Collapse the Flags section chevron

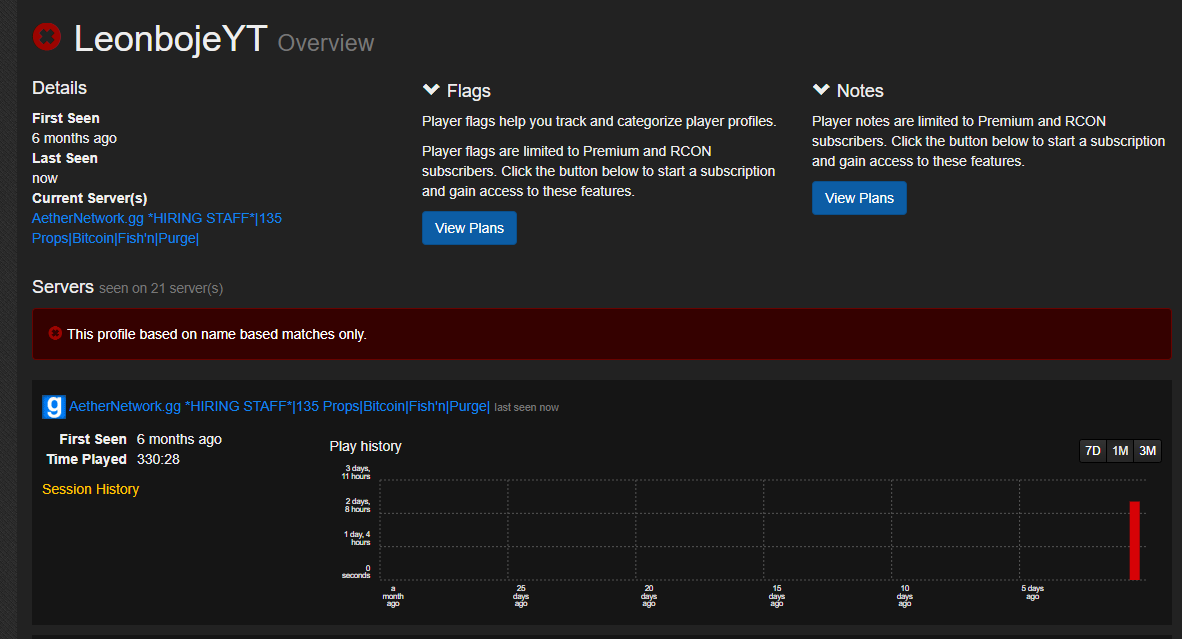pos(431,90)
